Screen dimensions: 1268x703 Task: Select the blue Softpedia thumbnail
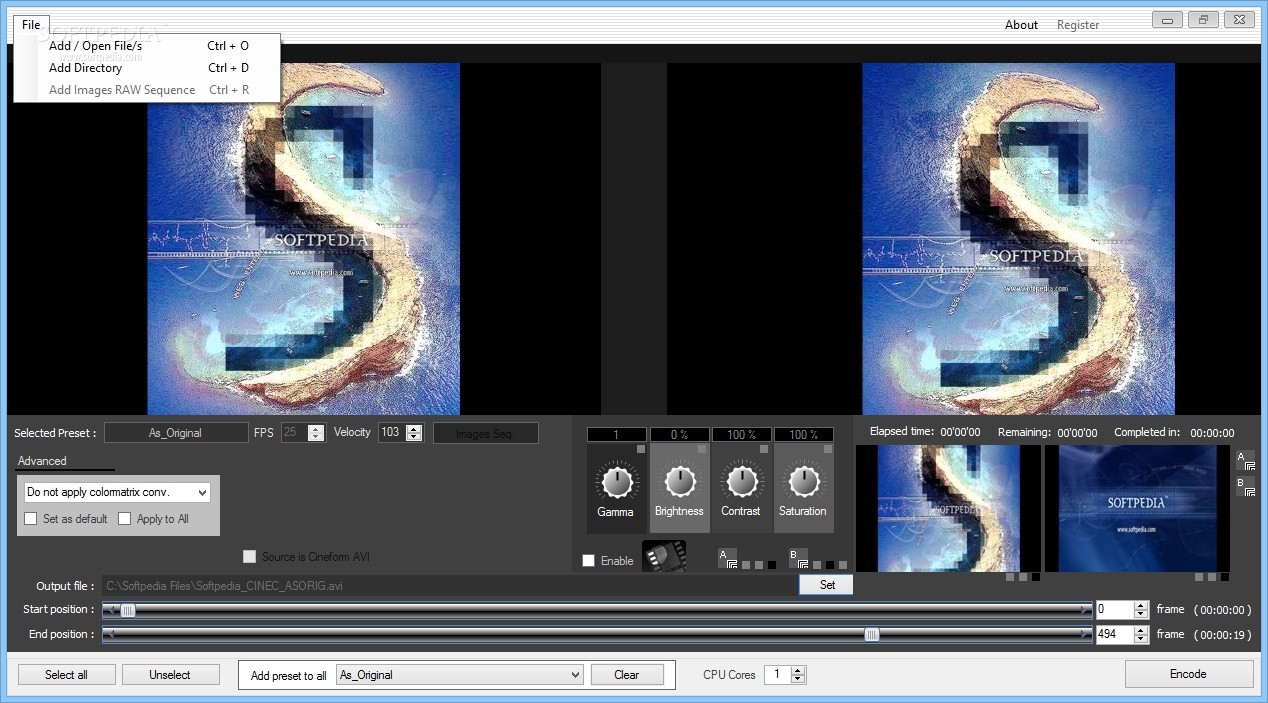pyautogui.click(x=1137, y=508)
